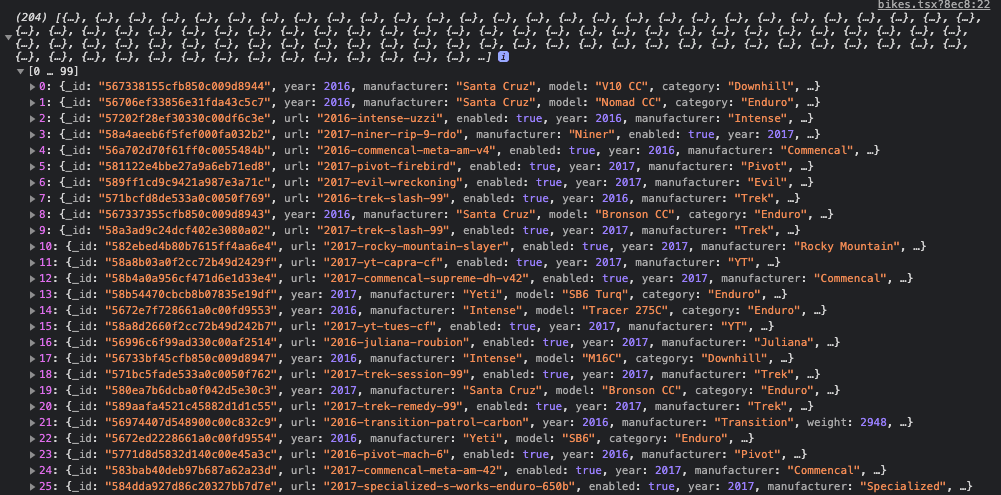Expand row 15 with 2017-yt-tues-cf

click(x=33, y=326)
